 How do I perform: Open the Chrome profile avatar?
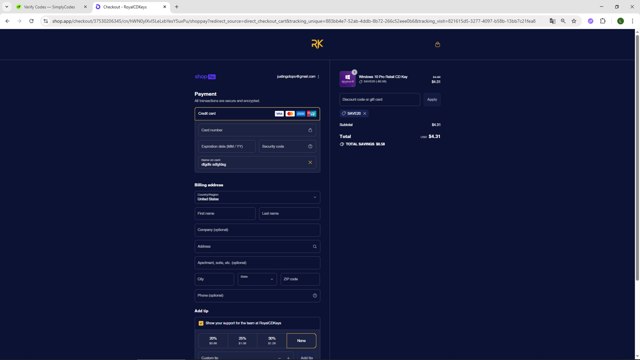(x=620, y=21)
